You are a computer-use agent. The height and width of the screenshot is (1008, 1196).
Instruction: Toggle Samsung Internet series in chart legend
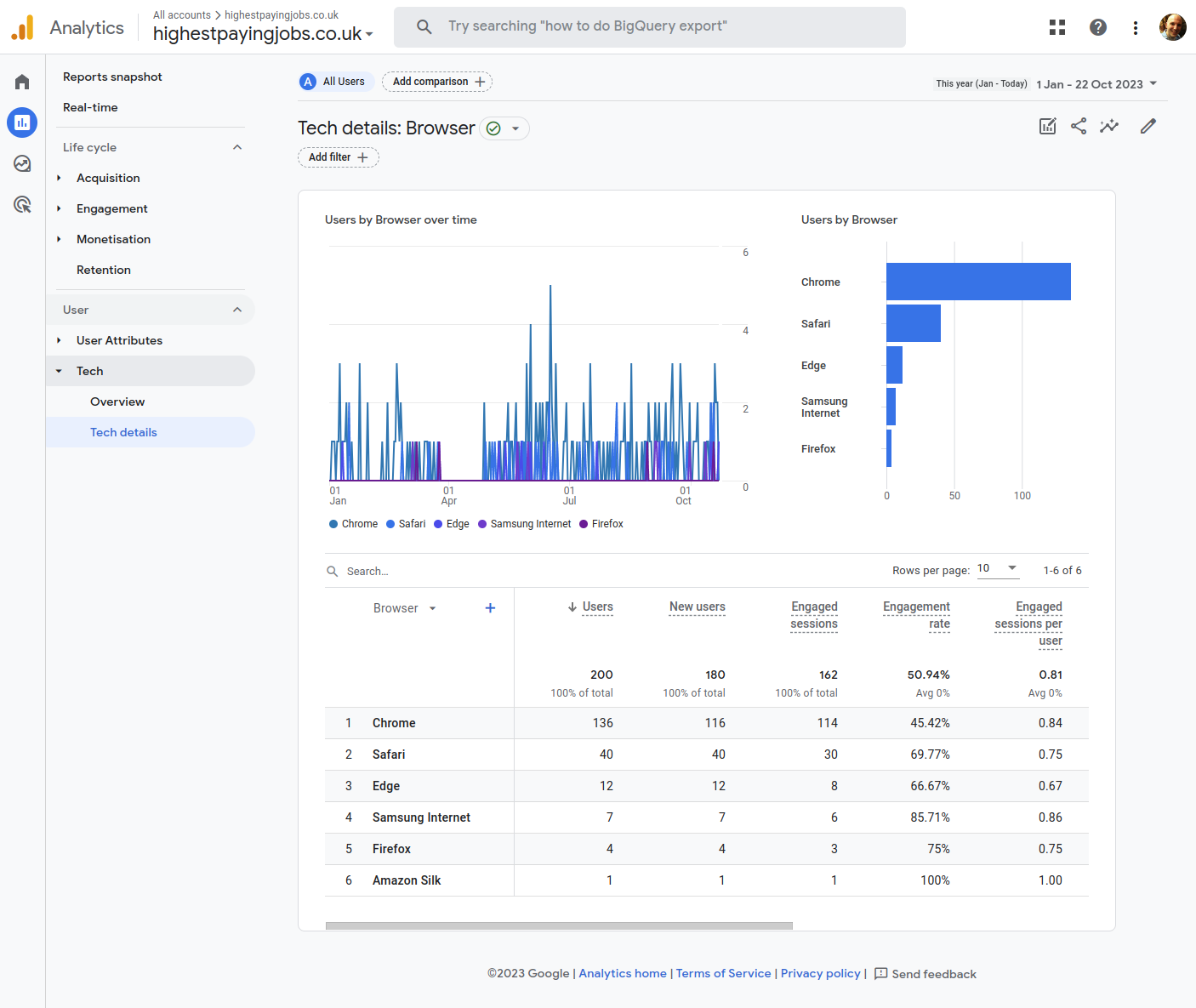[524, 524]
